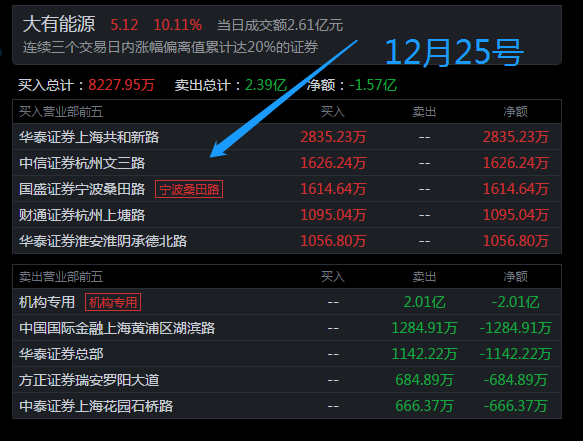The width and height of the screenshot is (583, 441).
Task: Open 方正证券瑞安罗阳大道 seller row
Action: [287, 380]
